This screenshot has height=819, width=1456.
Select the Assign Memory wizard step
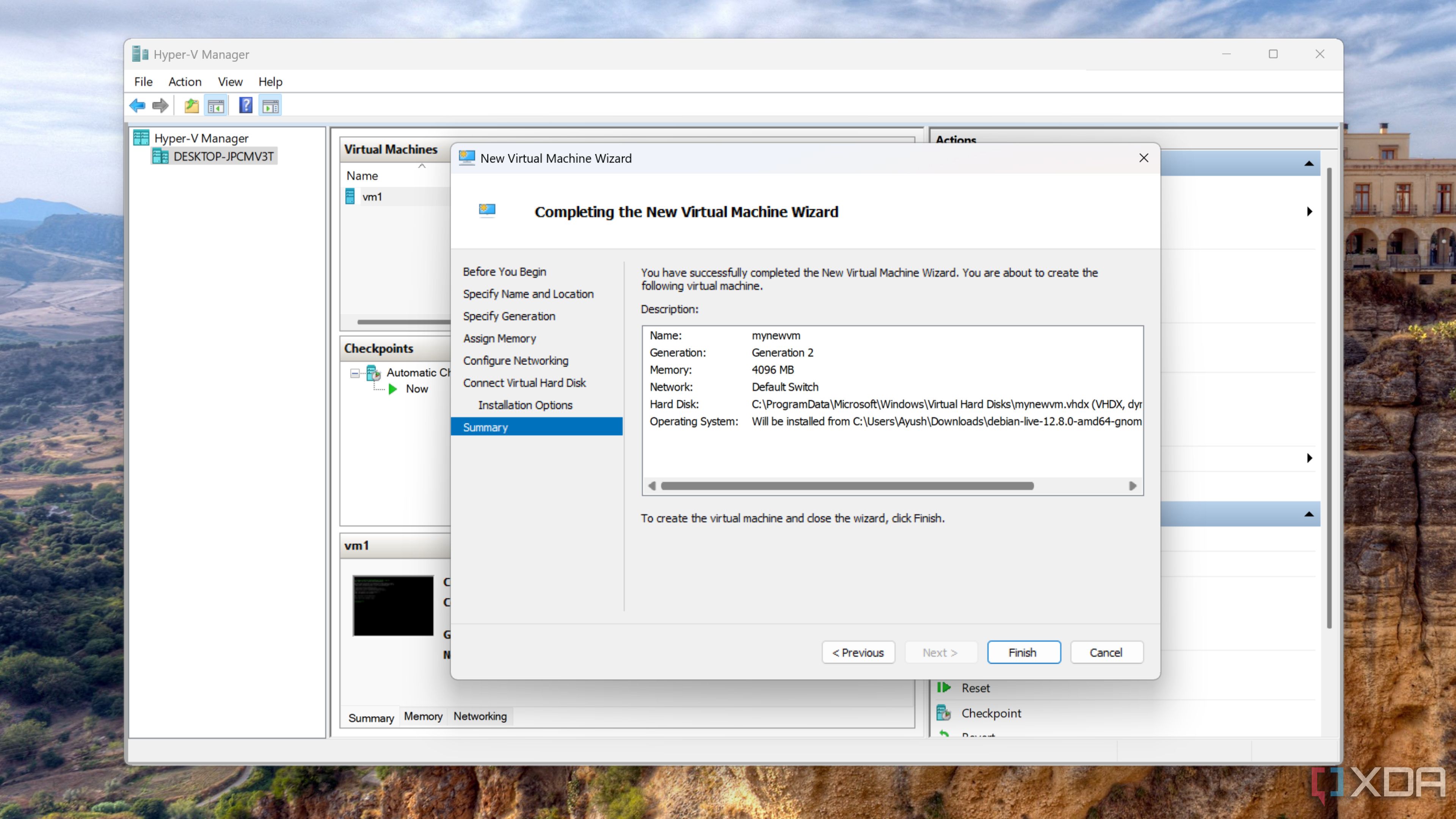tap(500, 338)
